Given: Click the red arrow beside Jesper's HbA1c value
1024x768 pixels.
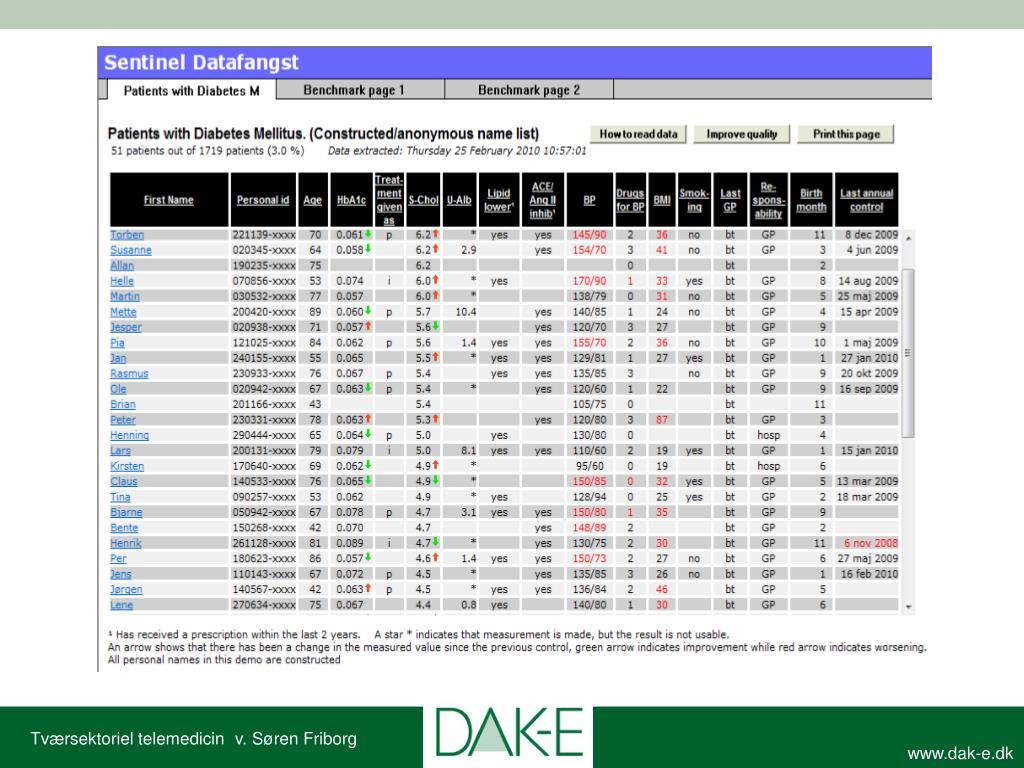Looking at the screenshot, I should (x=368, y=327).
